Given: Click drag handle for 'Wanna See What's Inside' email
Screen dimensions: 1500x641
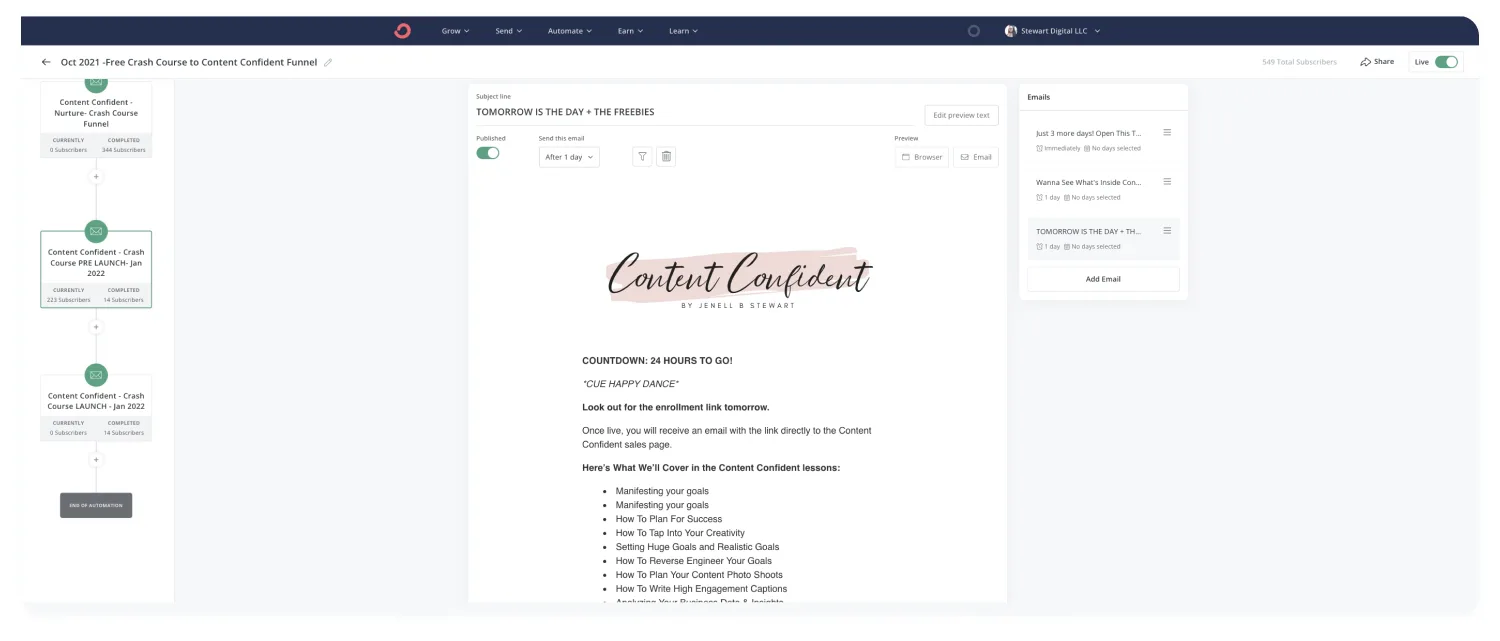Looking at the screenshot, I should (x=1167, y=181).
